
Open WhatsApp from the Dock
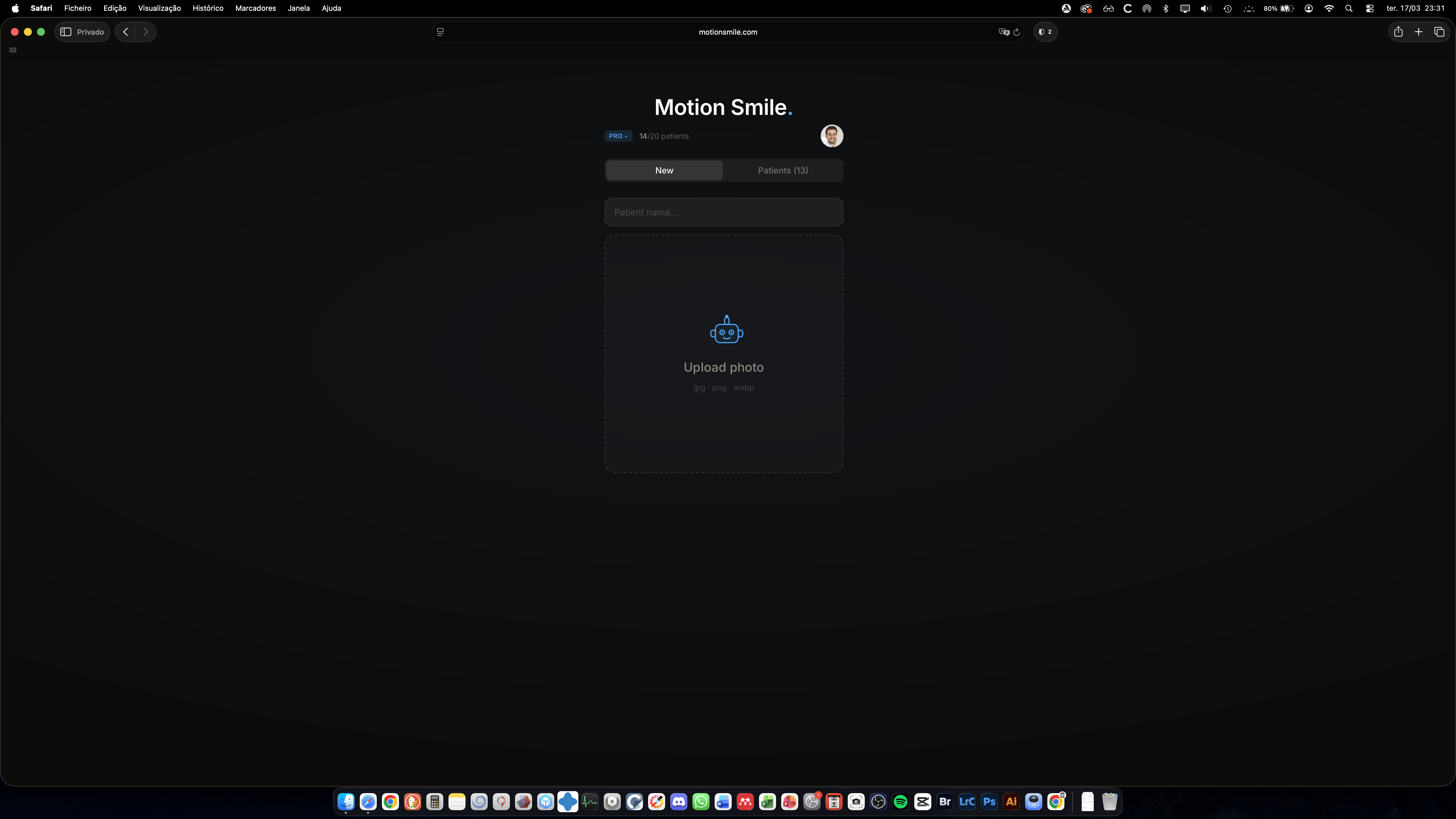point(701,801)
